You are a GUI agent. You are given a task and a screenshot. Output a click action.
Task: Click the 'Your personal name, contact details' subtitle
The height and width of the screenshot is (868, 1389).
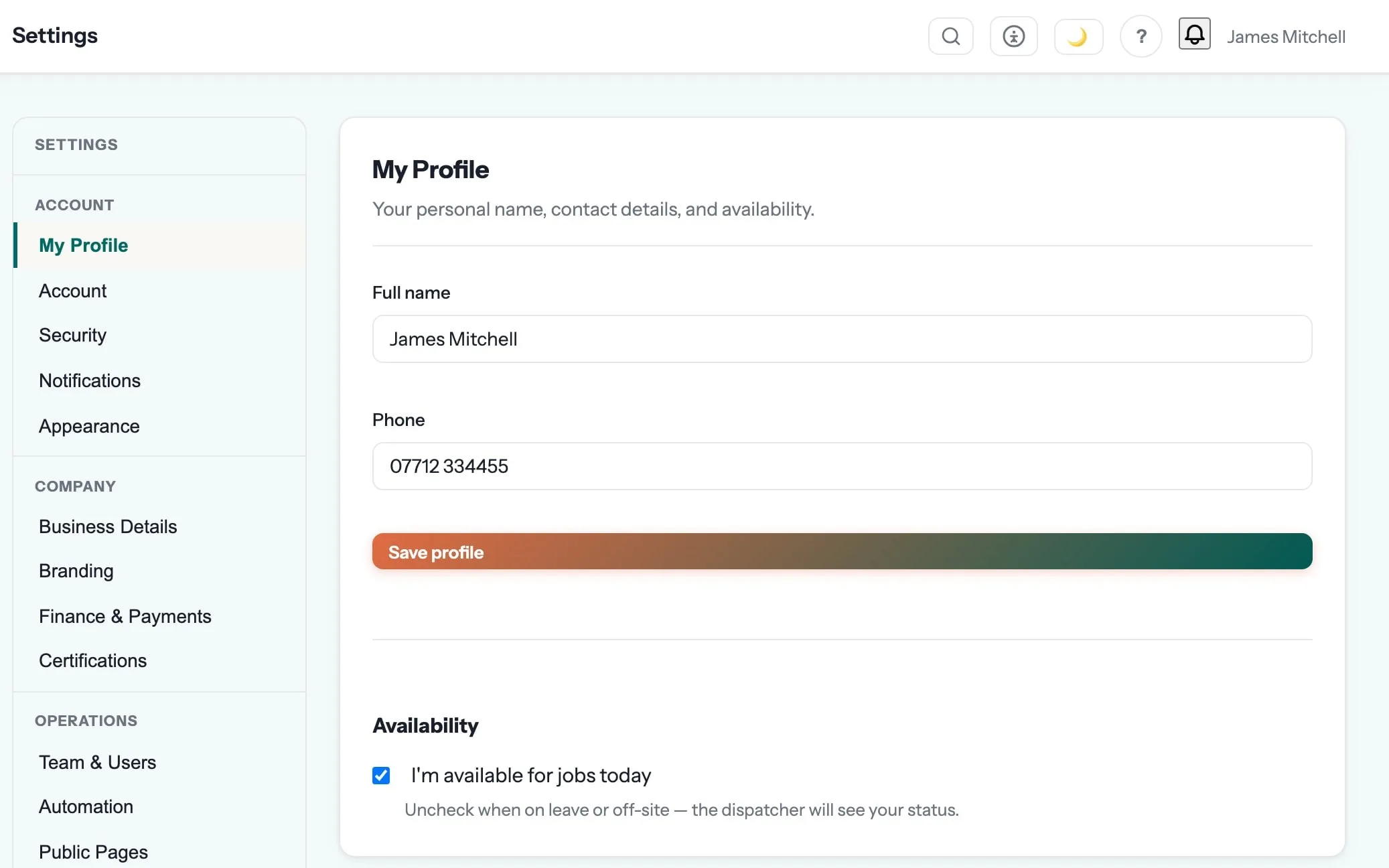pos(593,209)
